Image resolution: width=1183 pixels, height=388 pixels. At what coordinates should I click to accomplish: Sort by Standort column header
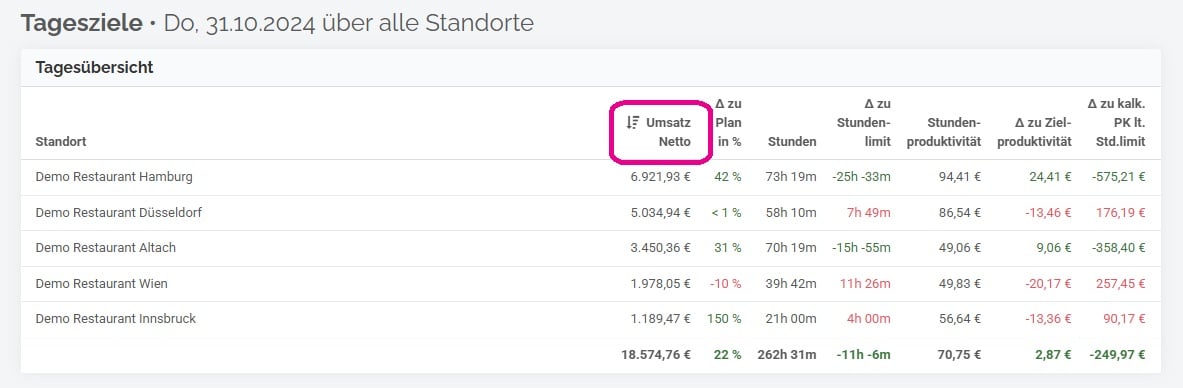tap(60, 141)
